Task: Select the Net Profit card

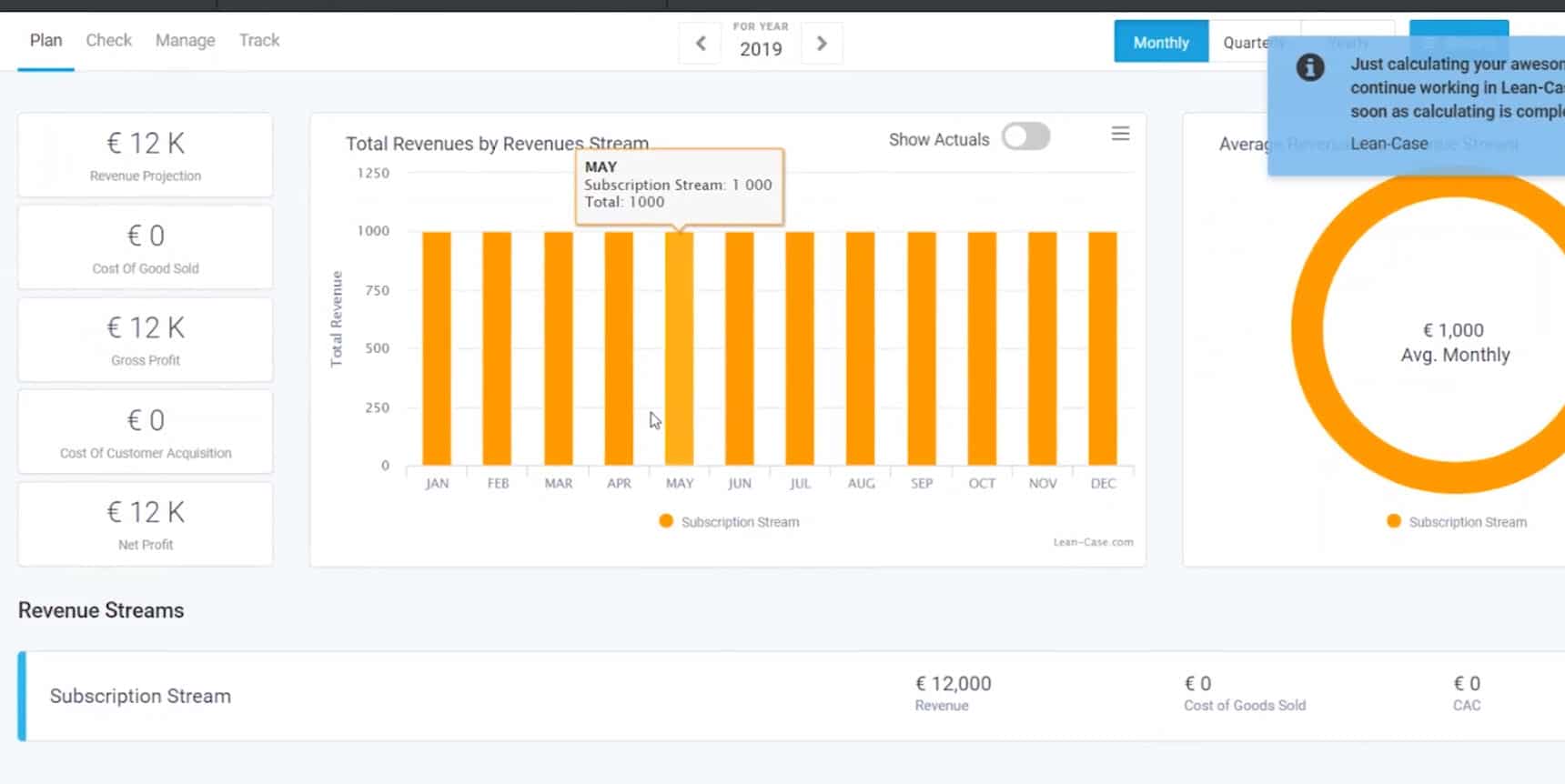Action: click(146, 524)
